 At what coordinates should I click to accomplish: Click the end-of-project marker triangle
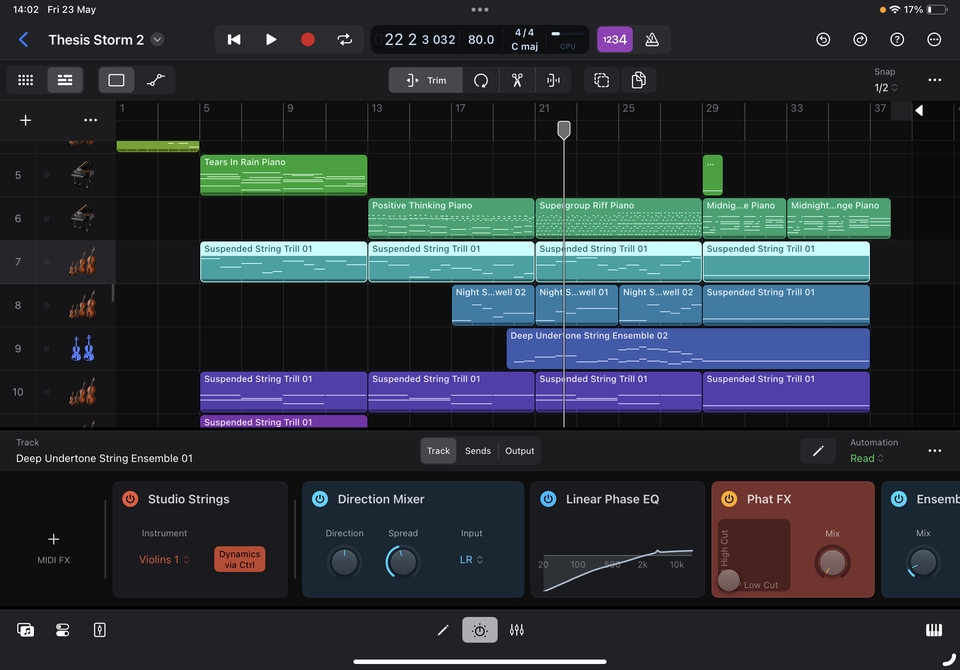point(919,110)
